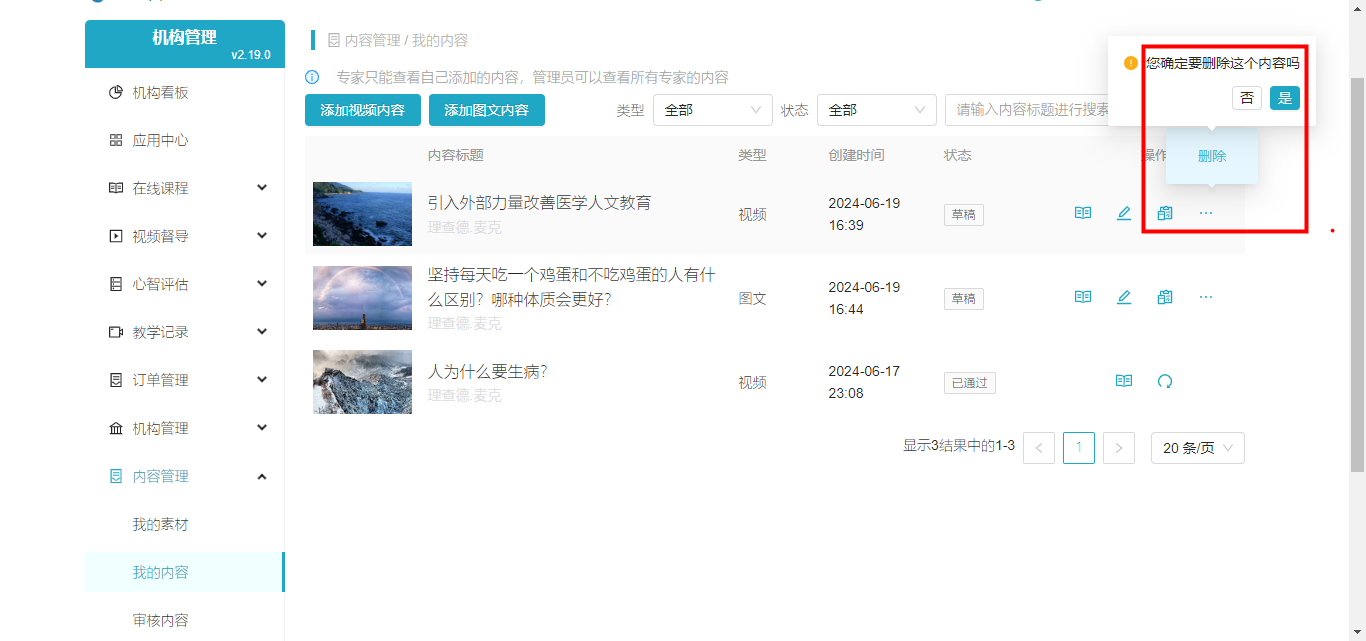The image size is (1366, 641).
Task: Edit the 坚持每天吃一个鸡蛋 article with the pencil icon
Action: tap(1124, 297)
